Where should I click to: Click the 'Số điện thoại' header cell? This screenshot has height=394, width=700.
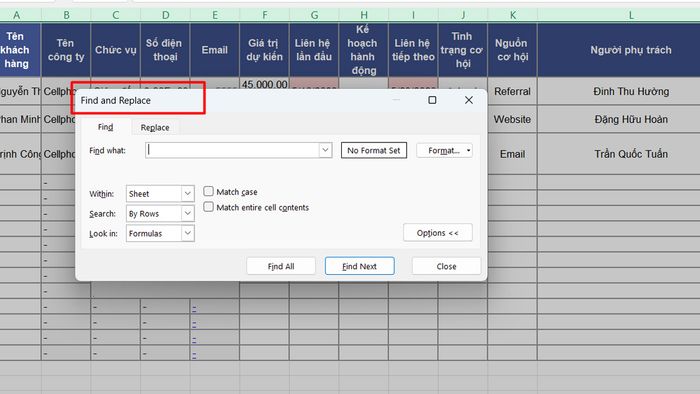165,50
